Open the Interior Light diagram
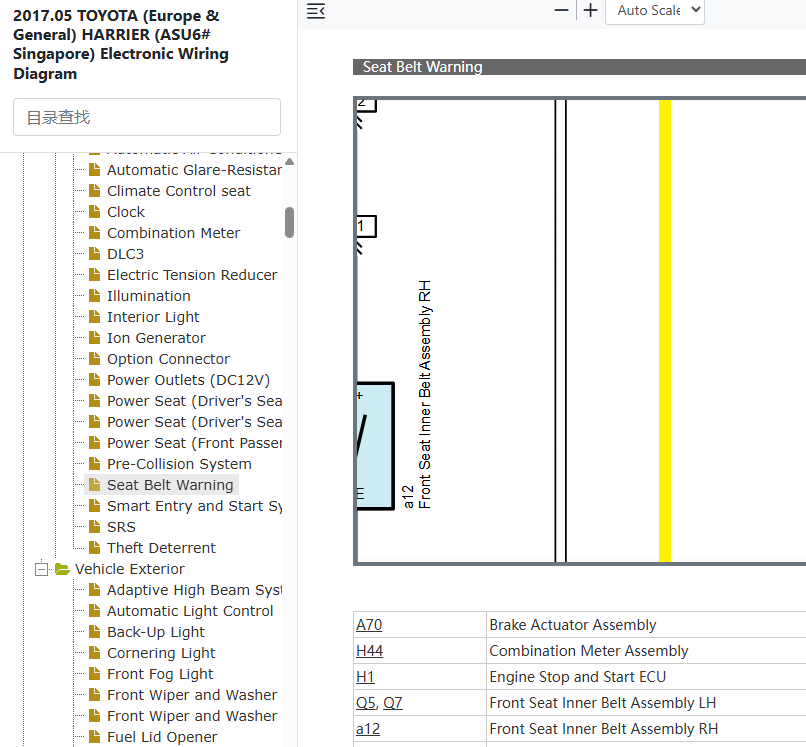The height and width of the screenshot is (747, 806). (153, 317)
